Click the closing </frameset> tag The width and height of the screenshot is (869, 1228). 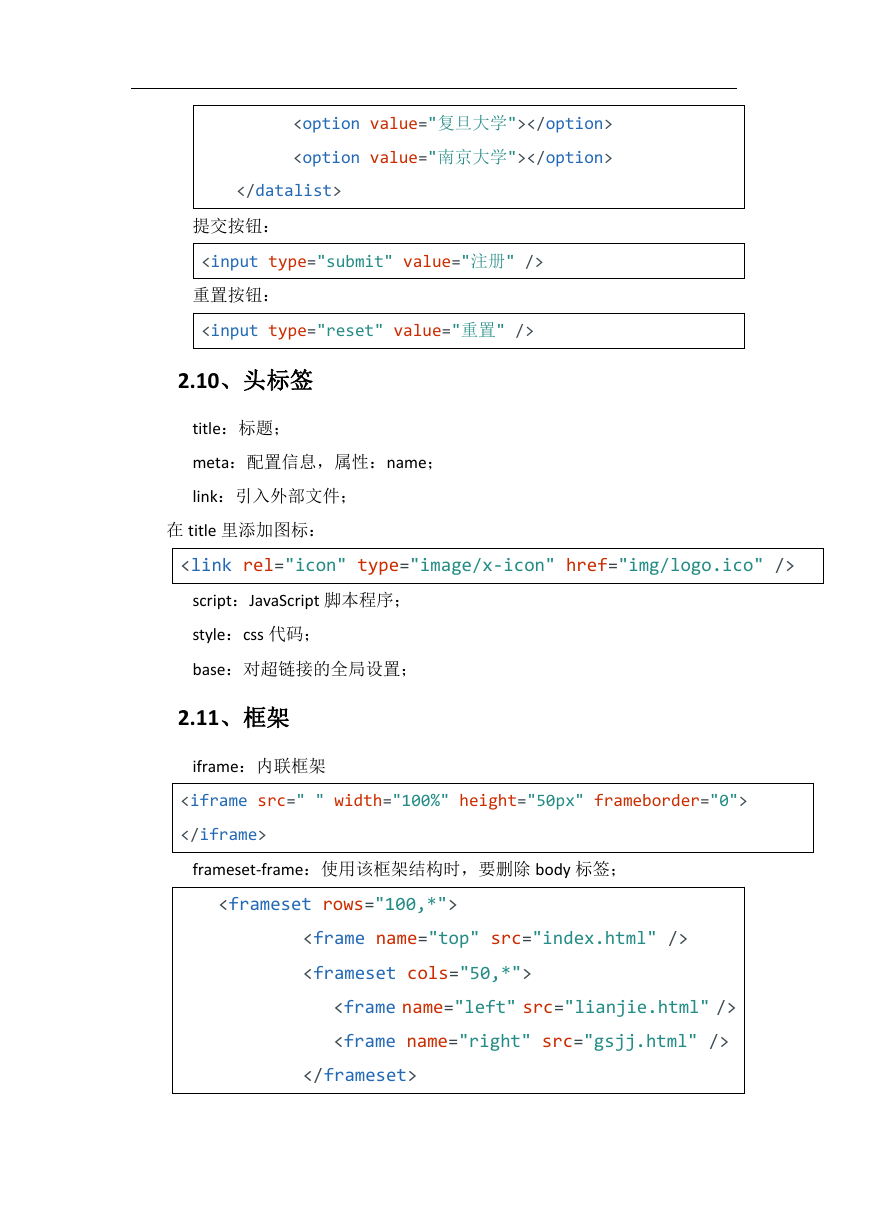(359, 1076)
